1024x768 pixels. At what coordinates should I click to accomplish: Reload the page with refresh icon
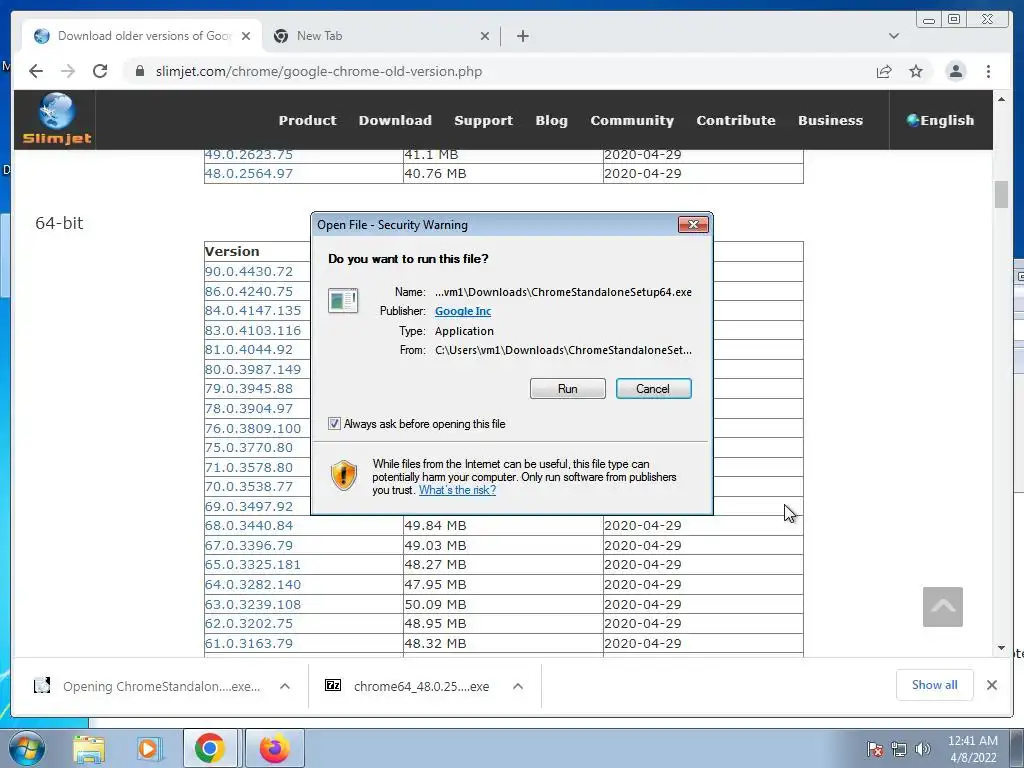(100, 71)
